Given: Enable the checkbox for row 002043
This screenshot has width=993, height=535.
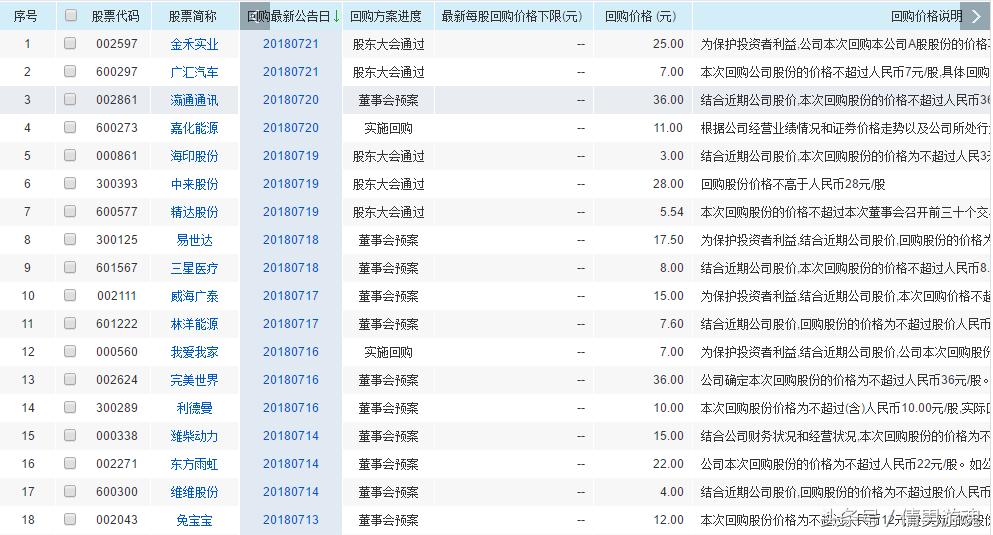Looking at the screenshot, I should pyautogui.click(x=70, y=520).
